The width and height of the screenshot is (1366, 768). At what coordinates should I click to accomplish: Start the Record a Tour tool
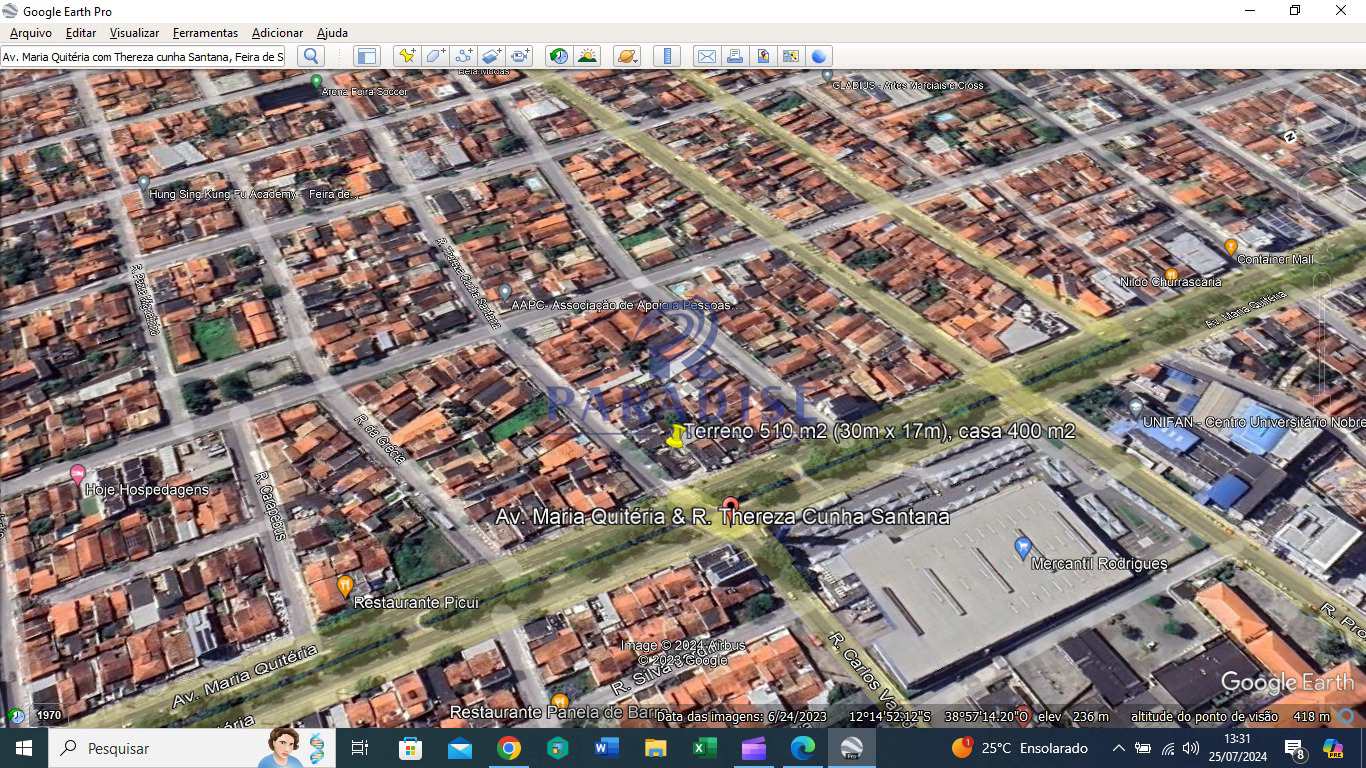coord(519,56)
